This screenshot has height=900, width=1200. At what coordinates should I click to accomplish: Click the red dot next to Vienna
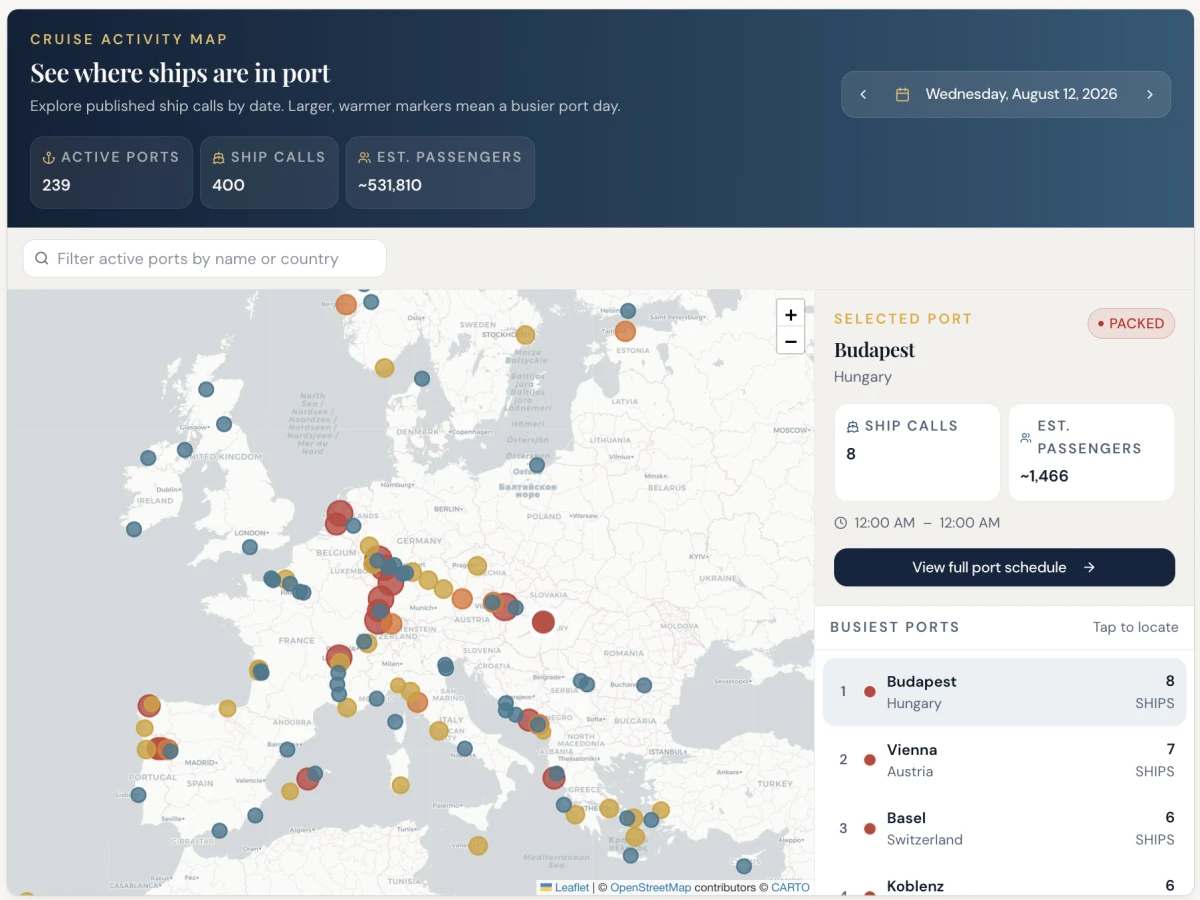pos(869,760)
